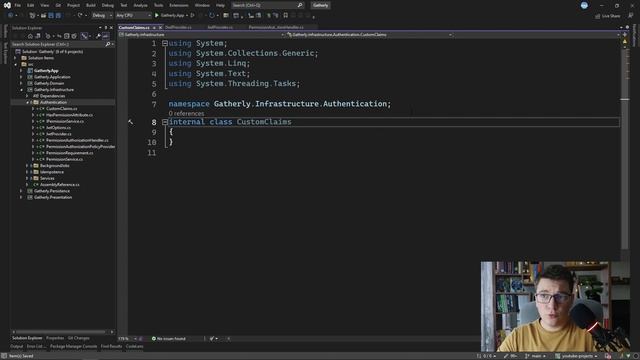Open the Any CPU platform dropdown
This screenshot has width=640, height=360.
(133, 16)
